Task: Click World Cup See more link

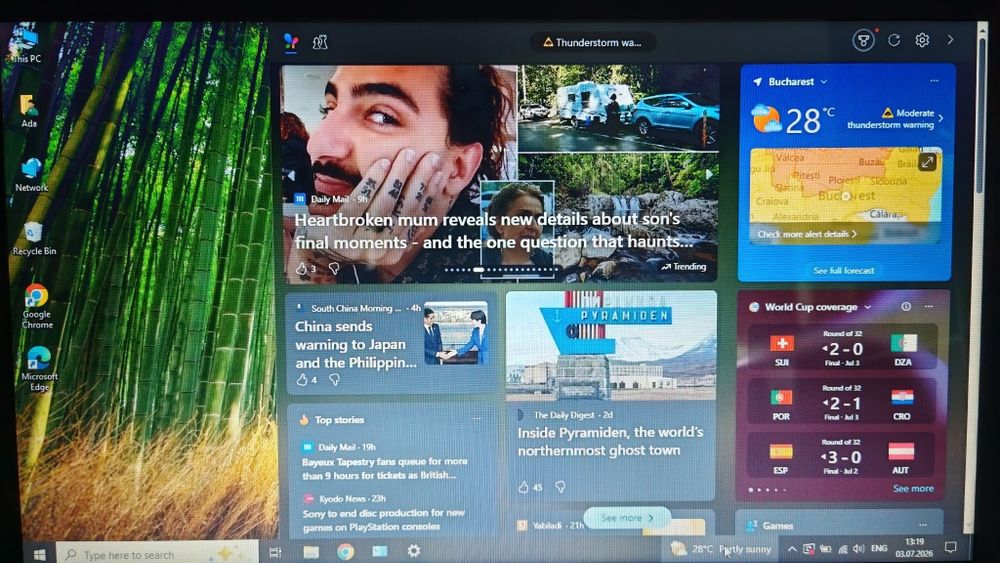Action: [x=913, y=488]
